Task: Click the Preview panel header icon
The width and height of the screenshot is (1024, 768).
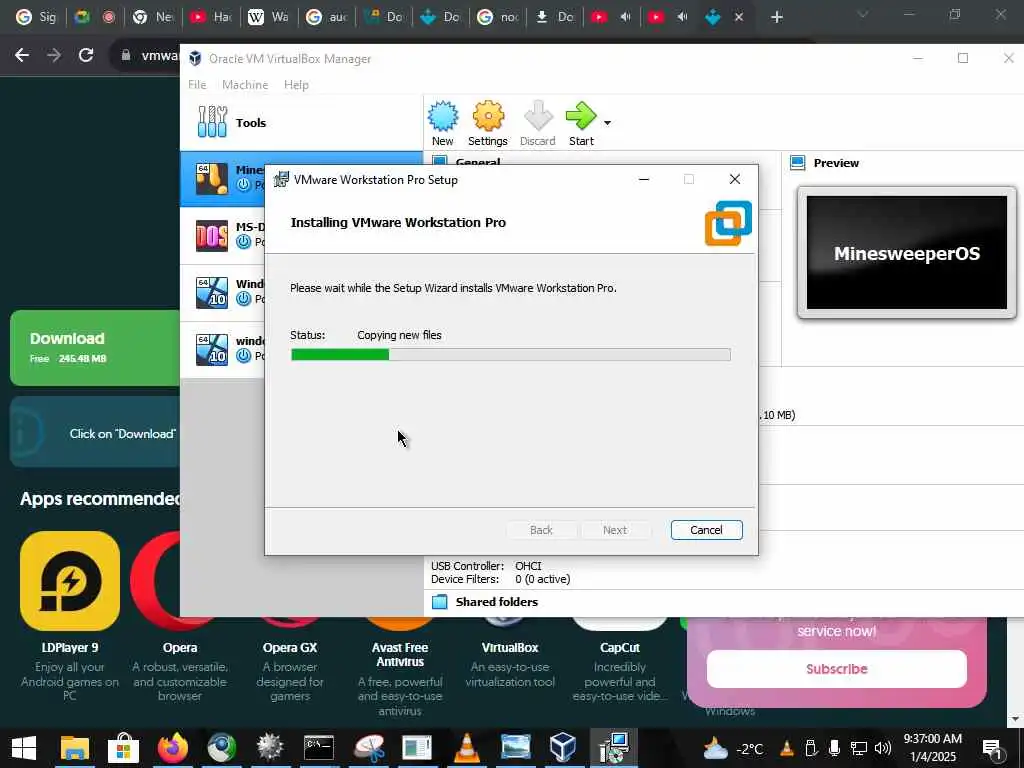Action: [x=797, y=163]
